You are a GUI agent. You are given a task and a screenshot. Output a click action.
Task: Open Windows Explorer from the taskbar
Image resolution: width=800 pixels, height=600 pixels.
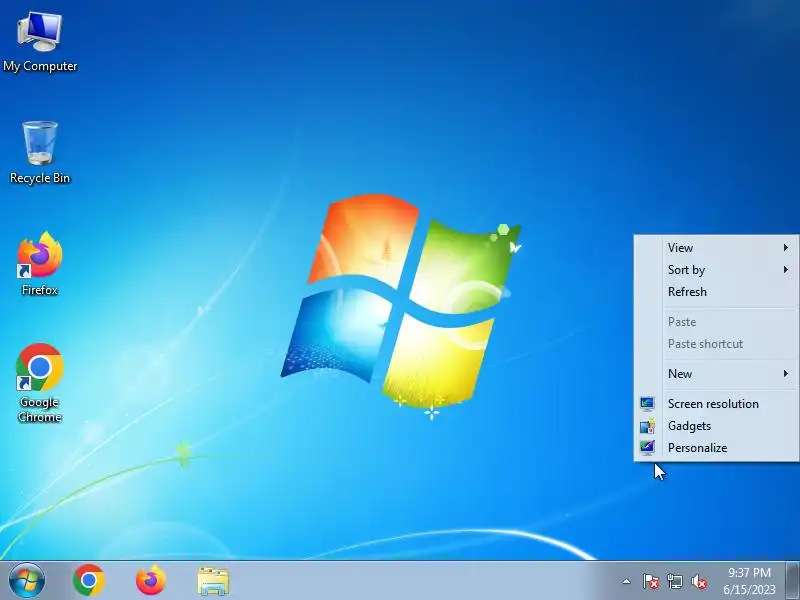coord(213,581)
